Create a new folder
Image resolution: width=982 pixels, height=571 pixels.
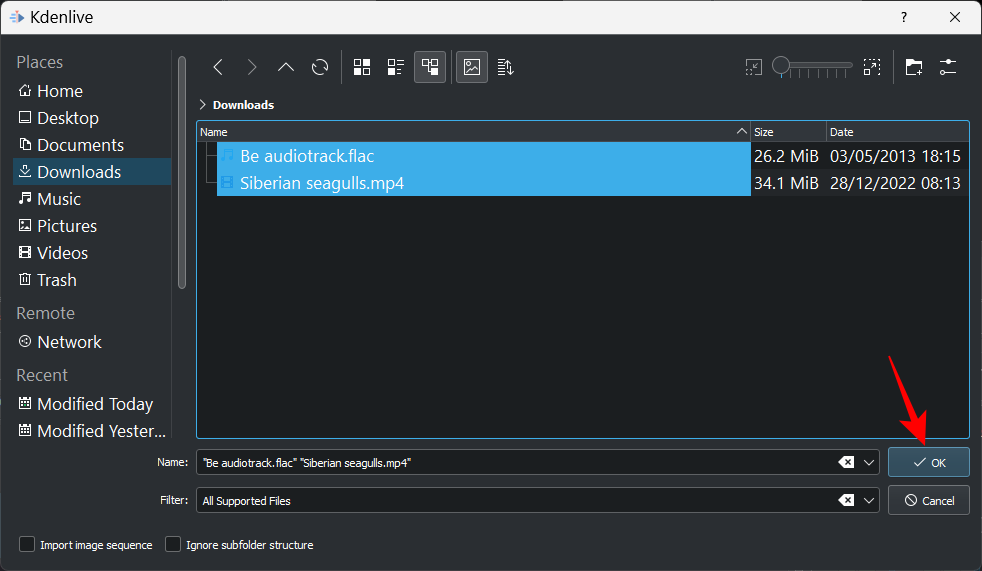[914, 67]
